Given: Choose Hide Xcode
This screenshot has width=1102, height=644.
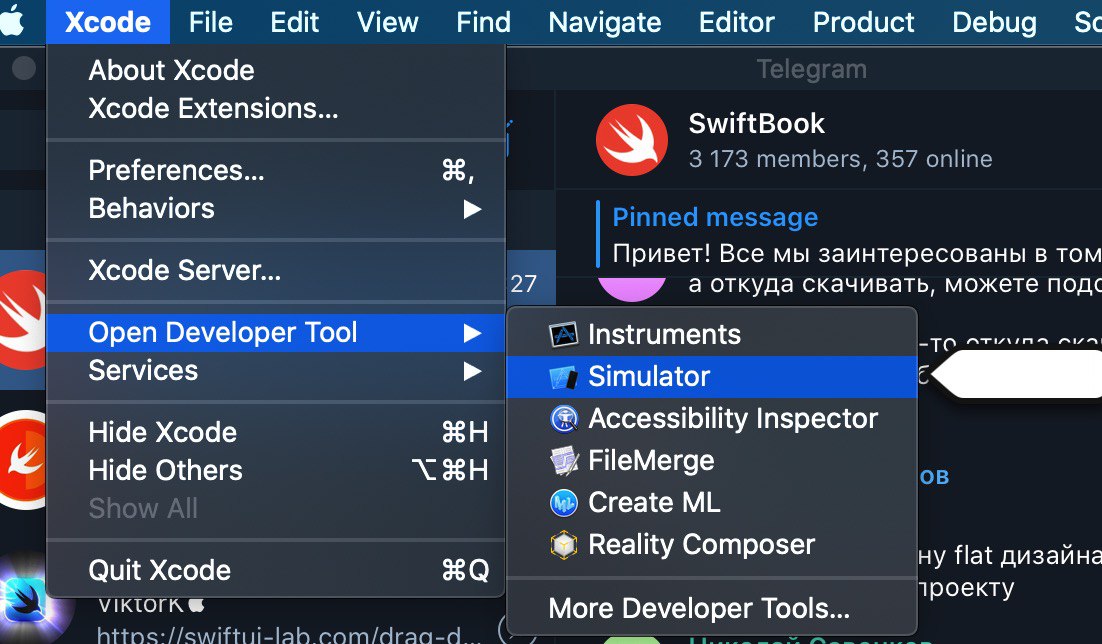Looking at the screenshot, I should [276, 432].
